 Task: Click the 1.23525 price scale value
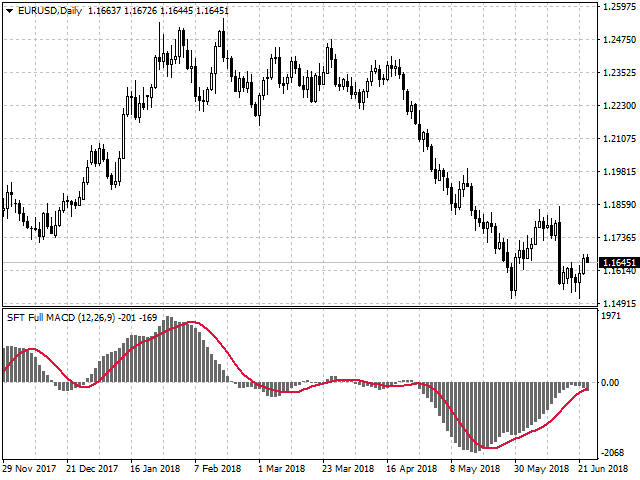pyautogui.click(x=619, y=73)
